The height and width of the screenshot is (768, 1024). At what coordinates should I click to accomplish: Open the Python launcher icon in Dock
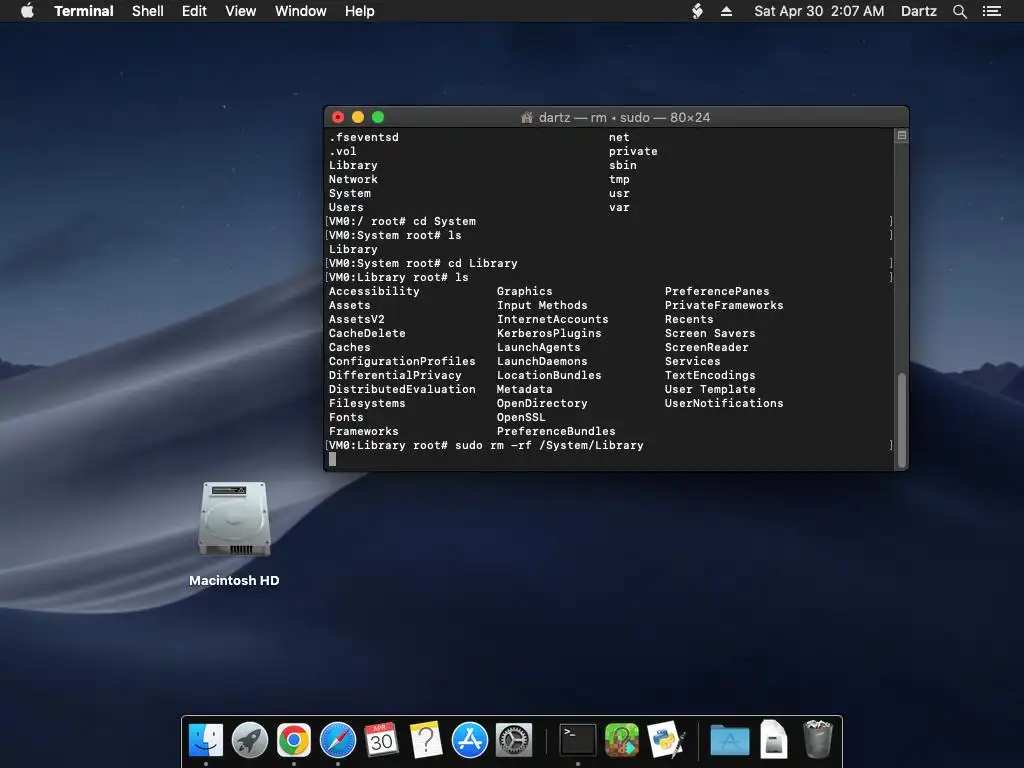[665, 741]
